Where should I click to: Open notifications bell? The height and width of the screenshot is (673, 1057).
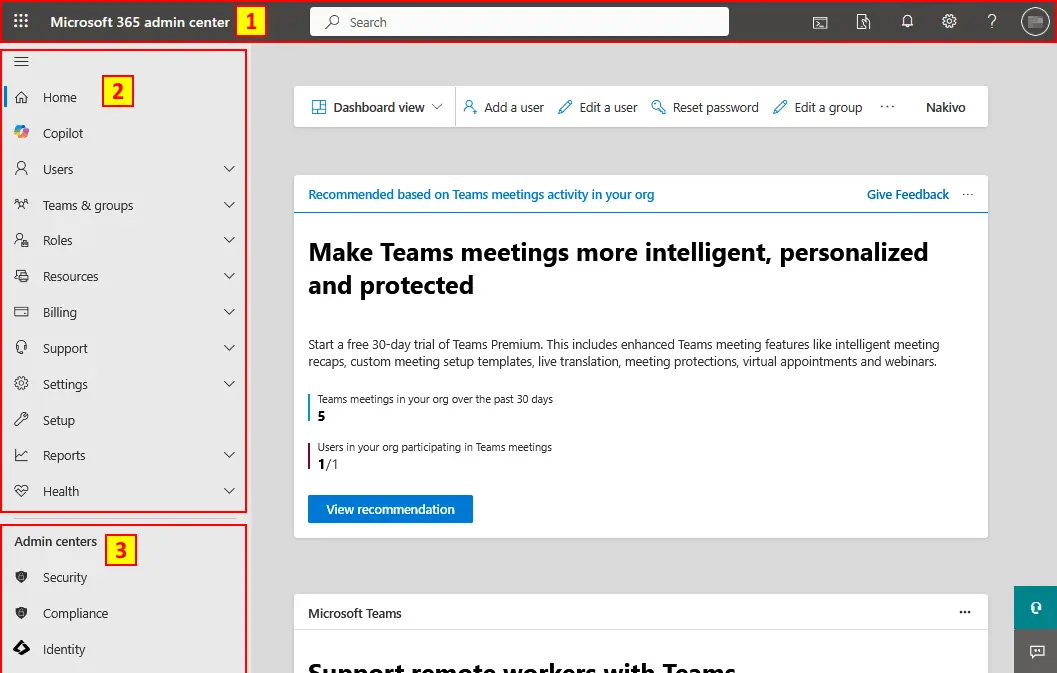(907, 22)
